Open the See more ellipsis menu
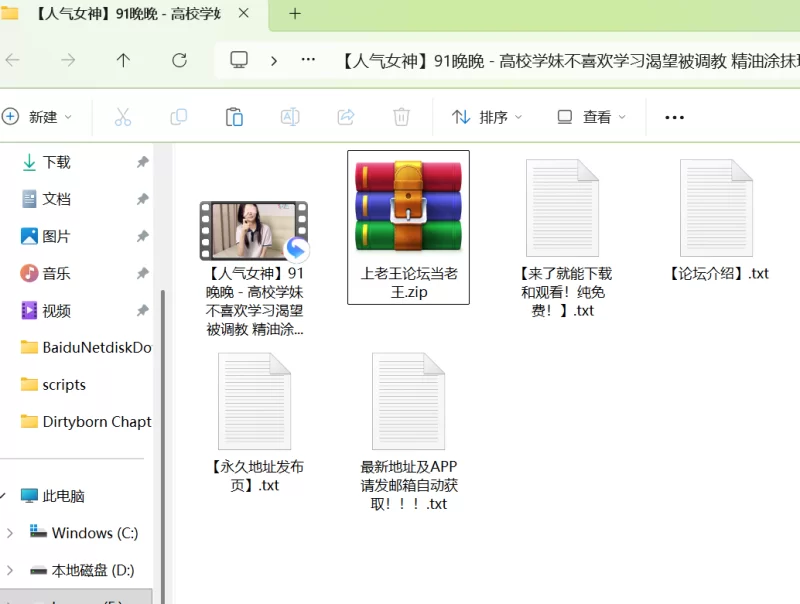Viewport: 800px width, 604px height. [674, 117]
